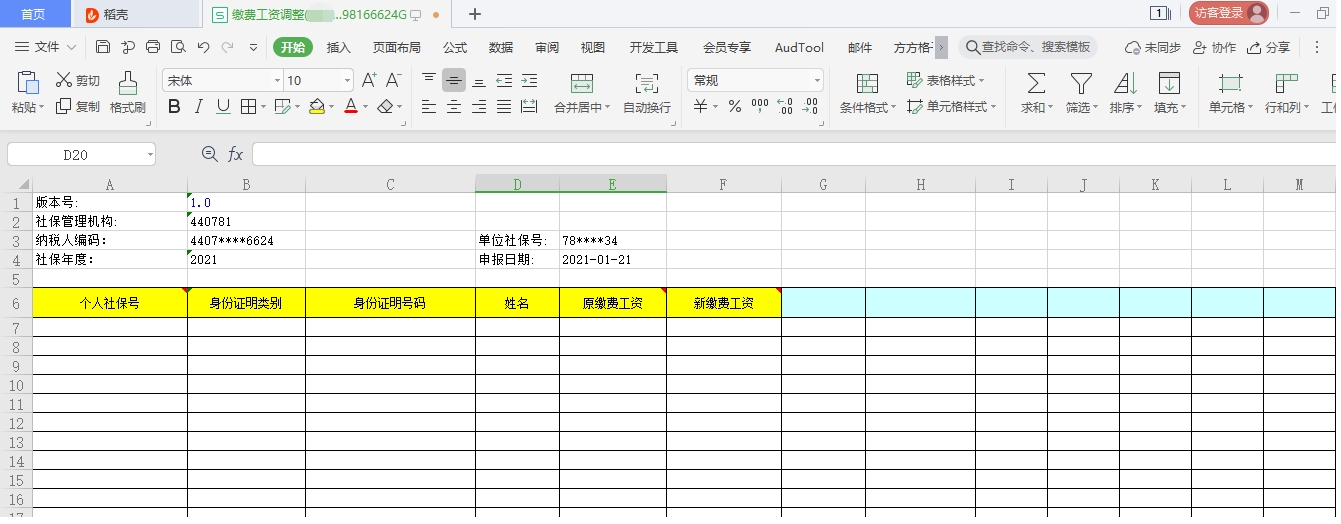Viewport: 1341px width, 524px height.
Task: Click the percent style icon
Action: 734,106
